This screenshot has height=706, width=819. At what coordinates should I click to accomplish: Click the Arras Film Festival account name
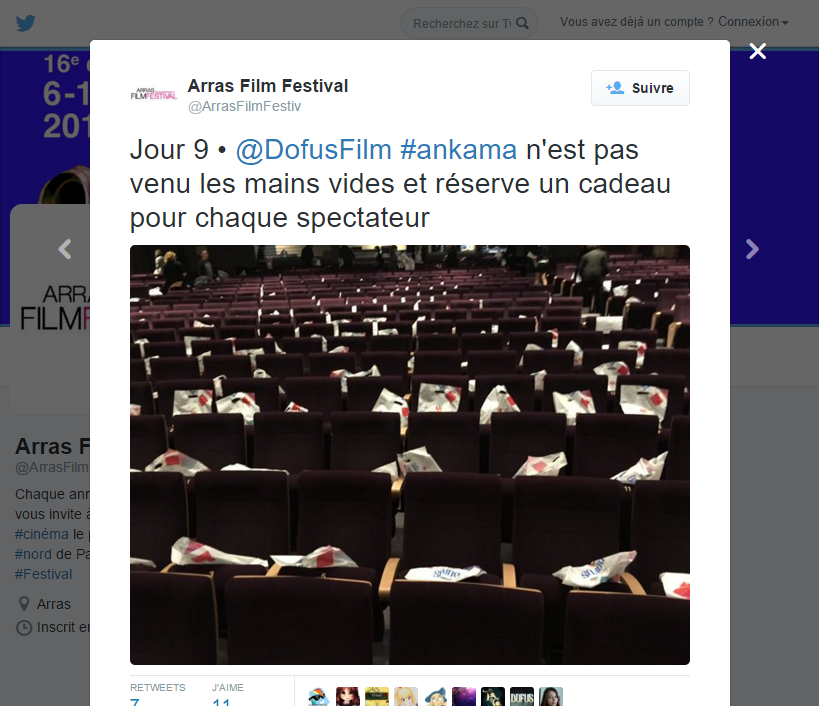268,86
